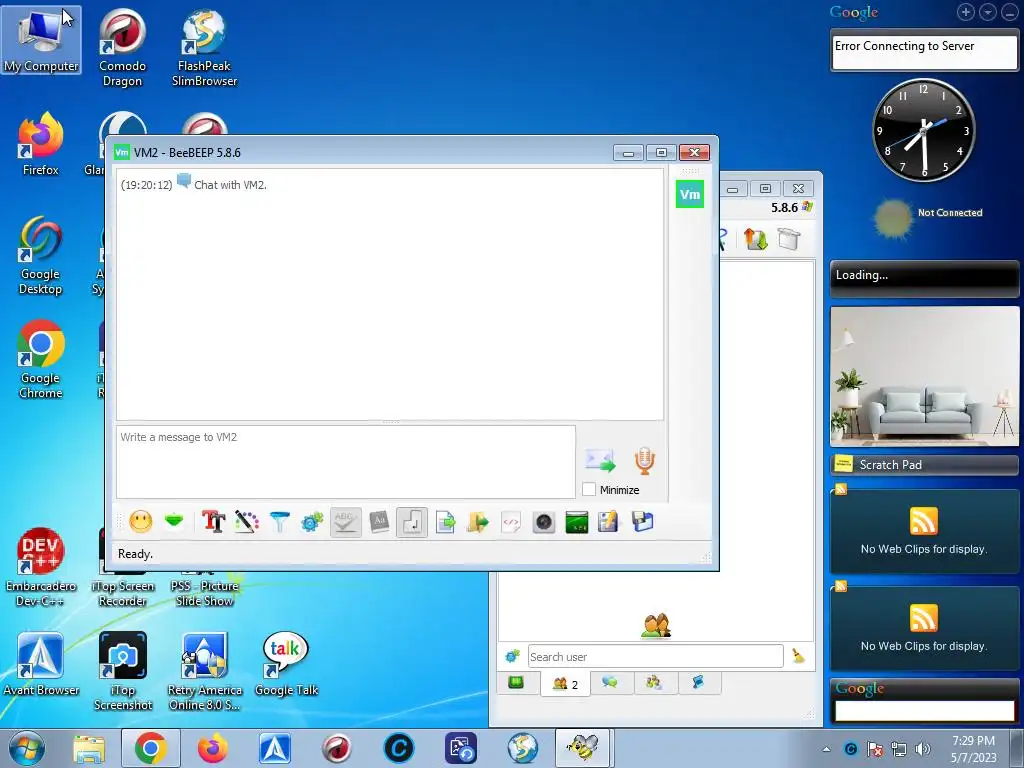
Task: Click the living room photo gadget
Action: (924, 376)
